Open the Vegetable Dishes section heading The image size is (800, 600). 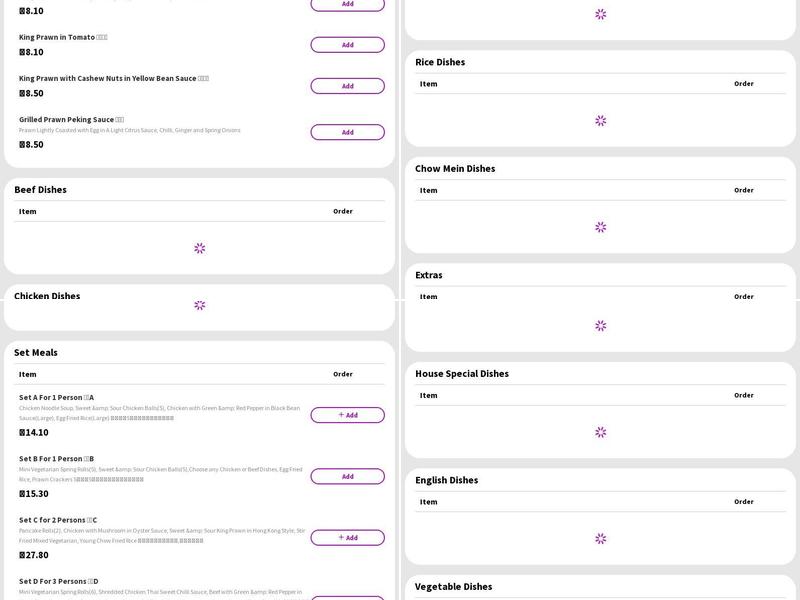point(453,587)
